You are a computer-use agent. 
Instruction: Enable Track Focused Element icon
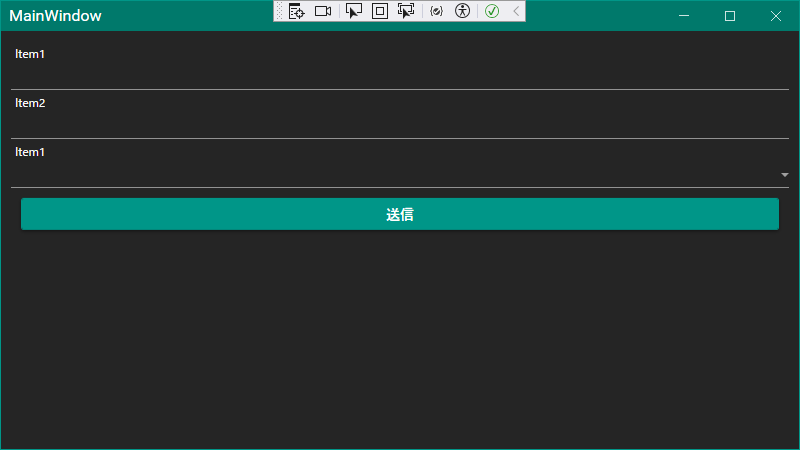[406, 11]
